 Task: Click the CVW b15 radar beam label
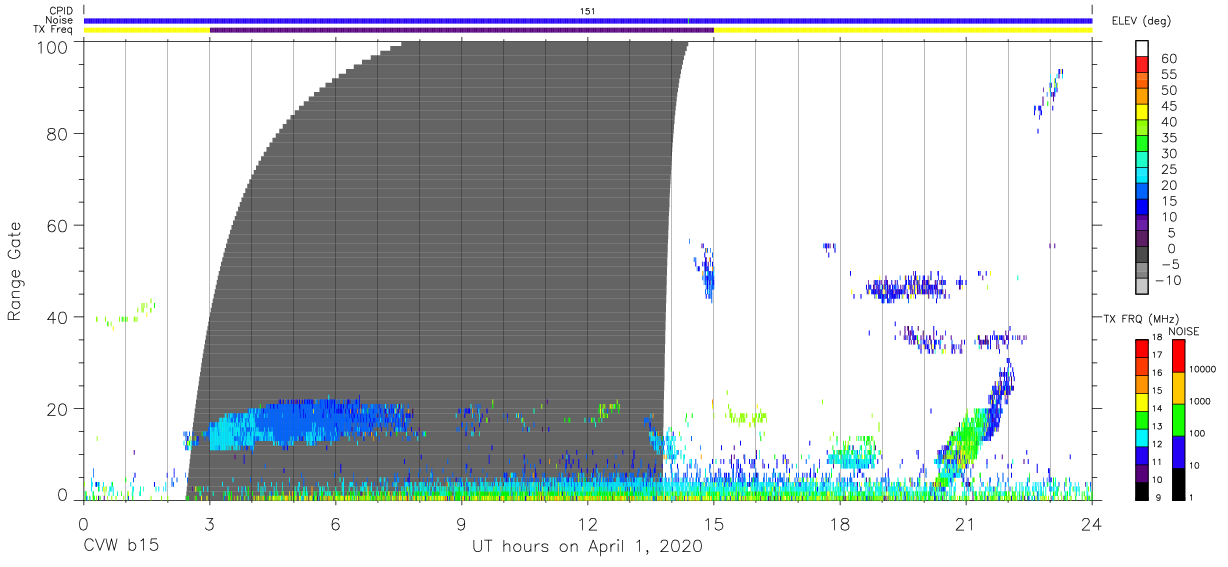(120, 547)
